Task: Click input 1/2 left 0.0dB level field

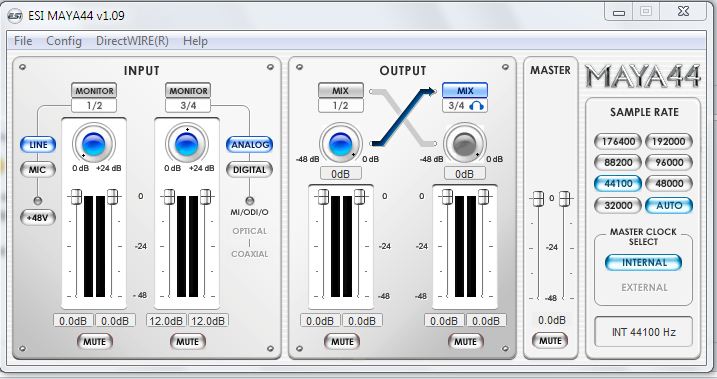Action: point(73,320)
